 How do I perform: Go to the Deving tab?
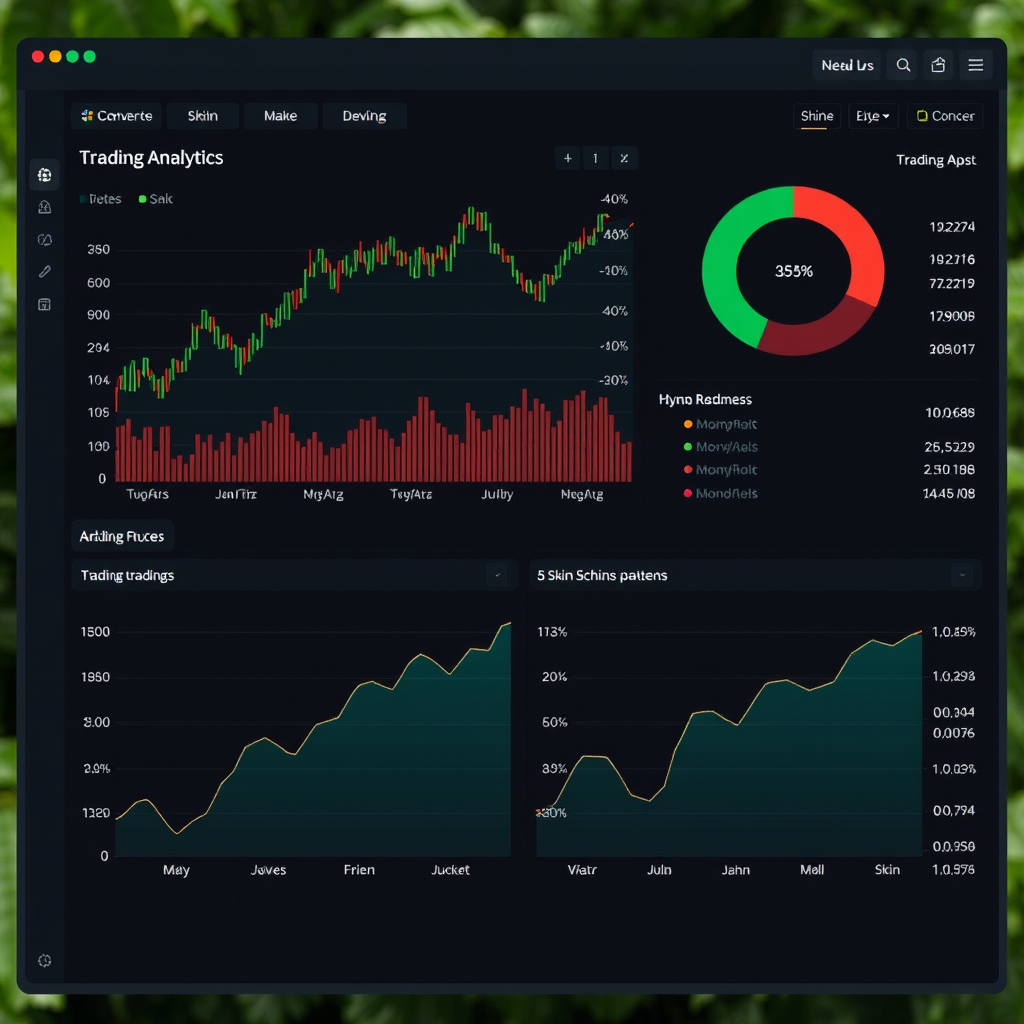[x=364, y=116]
